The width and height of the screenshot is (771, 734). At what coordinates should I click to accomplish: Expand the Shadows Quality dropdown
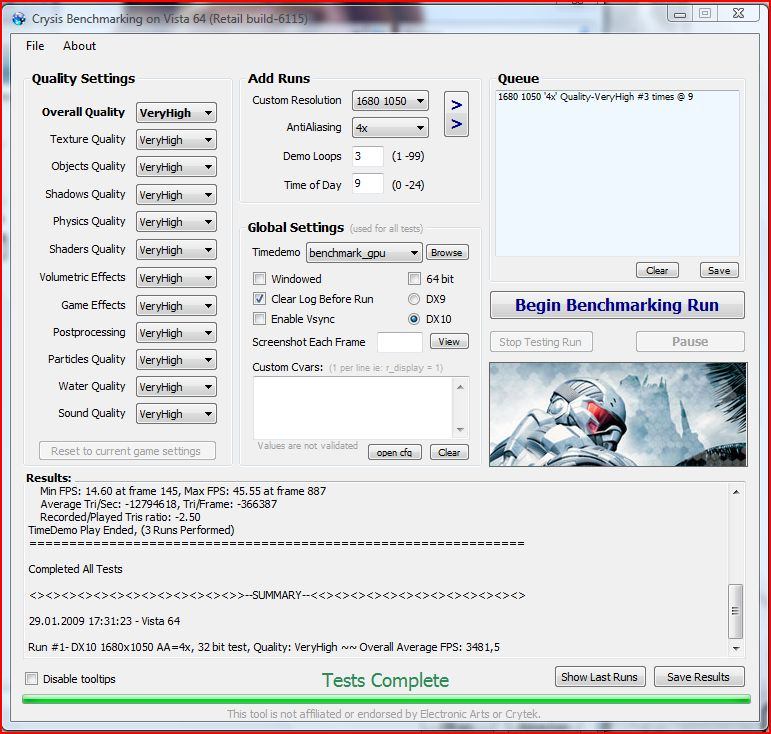[x=176, y=195]
